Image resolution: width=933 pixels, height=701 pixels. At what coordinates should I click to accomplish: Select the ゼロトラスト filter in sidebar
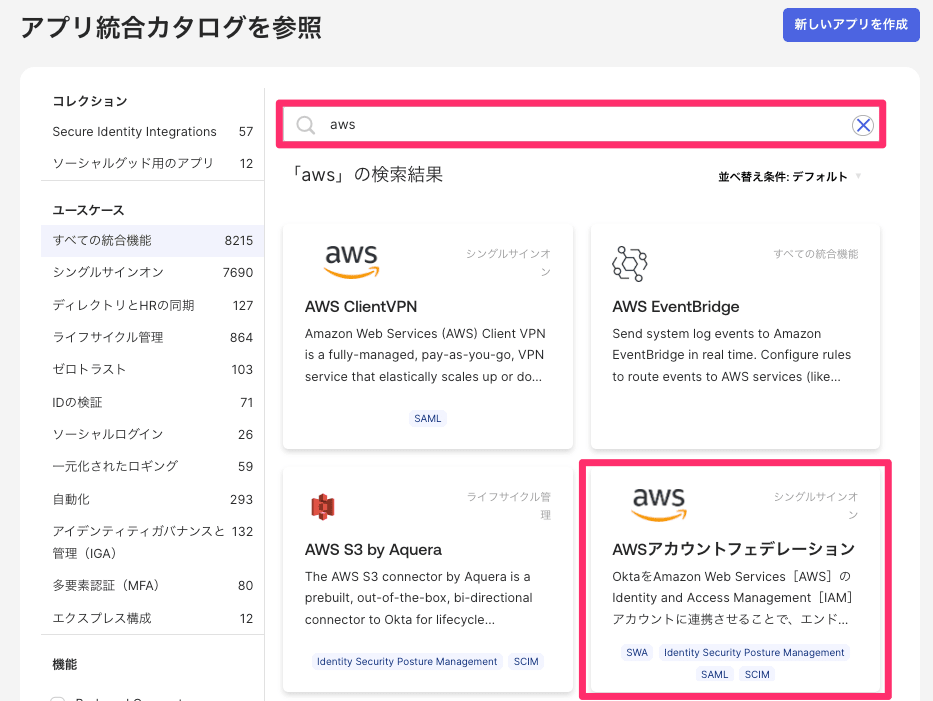[x=90, y=370]
